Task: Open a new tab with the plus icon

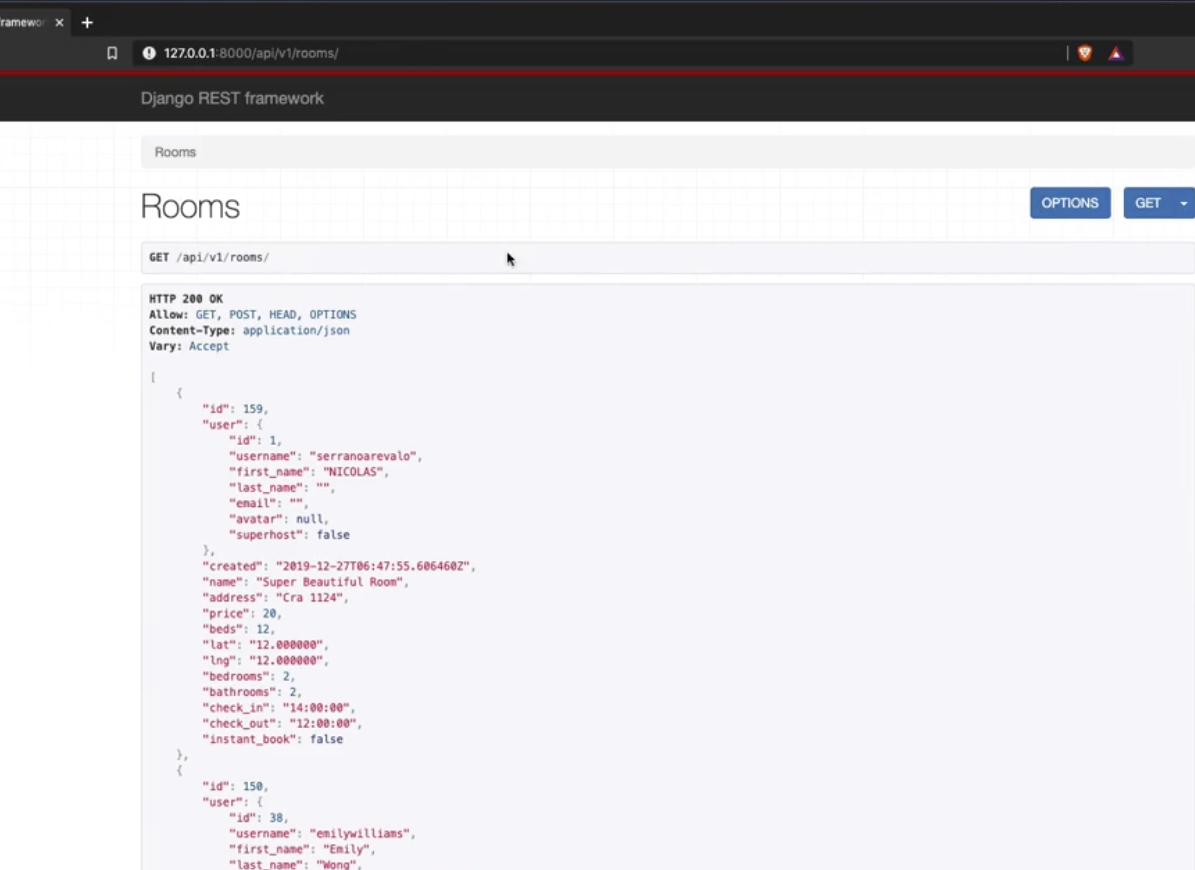Action: (87, 21)
